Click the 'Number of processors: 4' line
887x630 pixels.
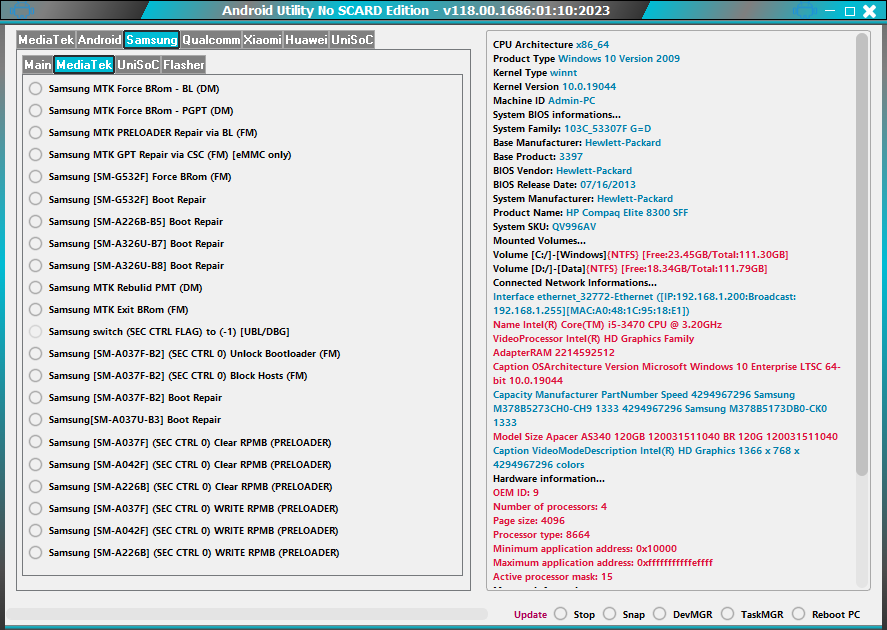[550, 507]
